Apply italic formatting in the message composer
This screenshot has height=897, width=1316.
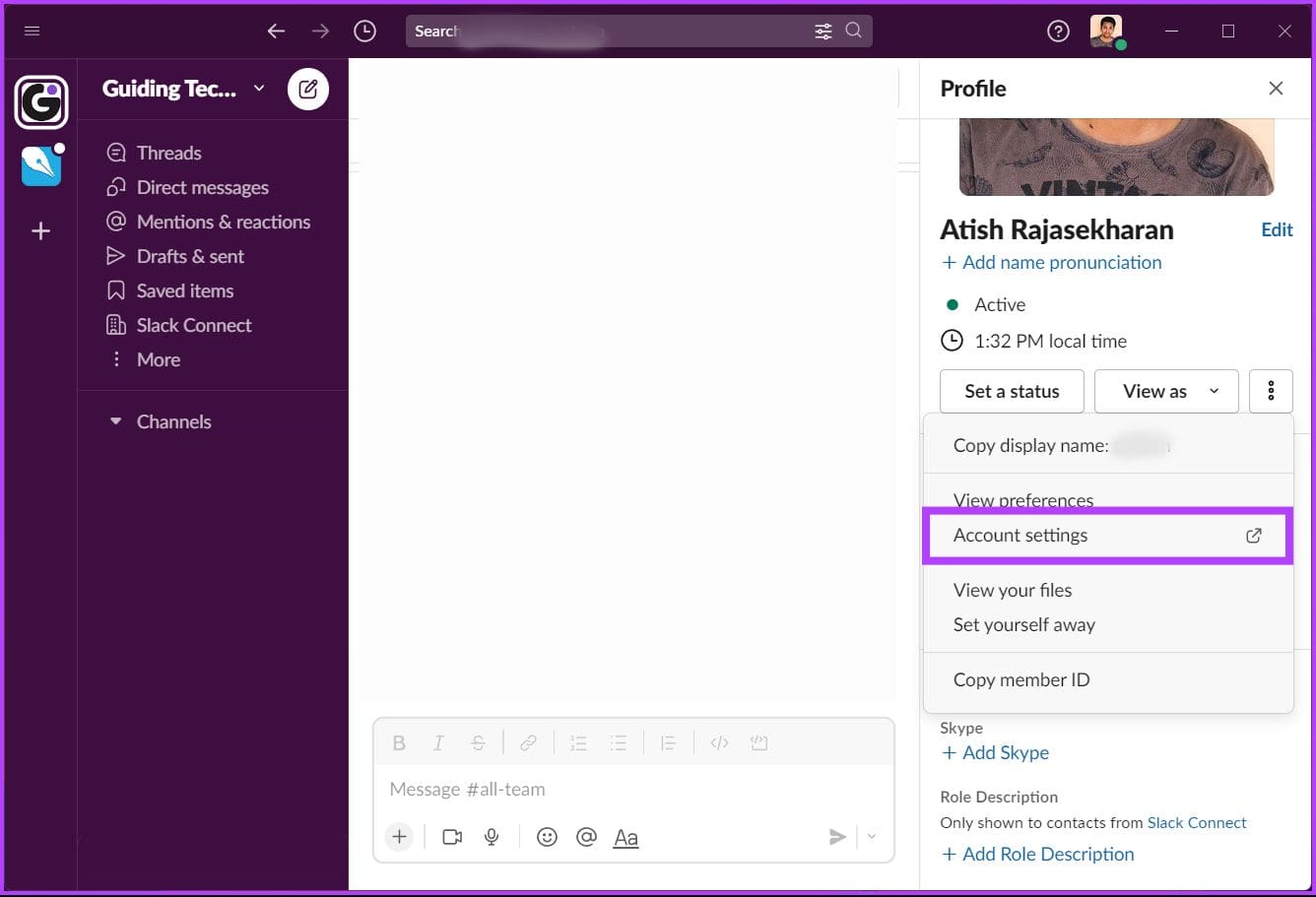[438, 743]
